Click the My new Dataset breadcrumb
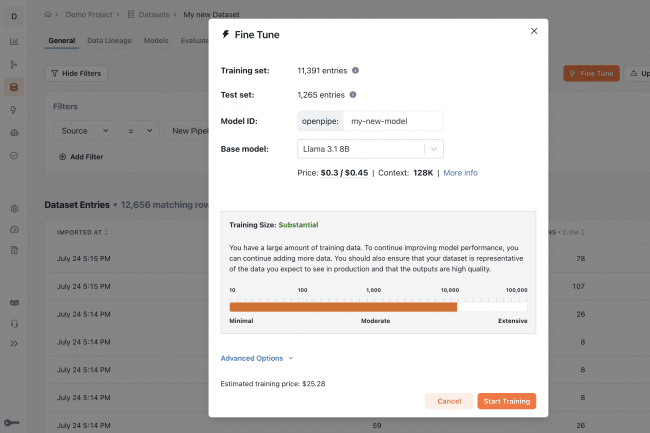Viewport: 650px width, 433px height. [x=211, y=15]
